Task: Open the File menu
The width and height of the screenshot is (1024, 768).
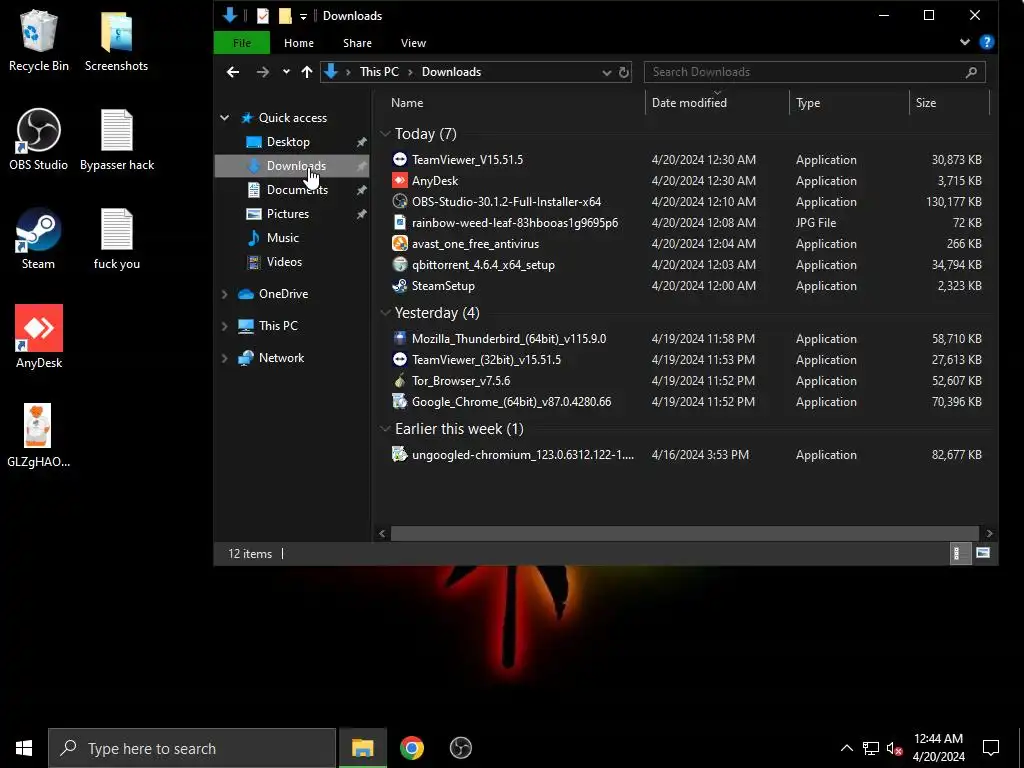Action: (x=242, y=43)
